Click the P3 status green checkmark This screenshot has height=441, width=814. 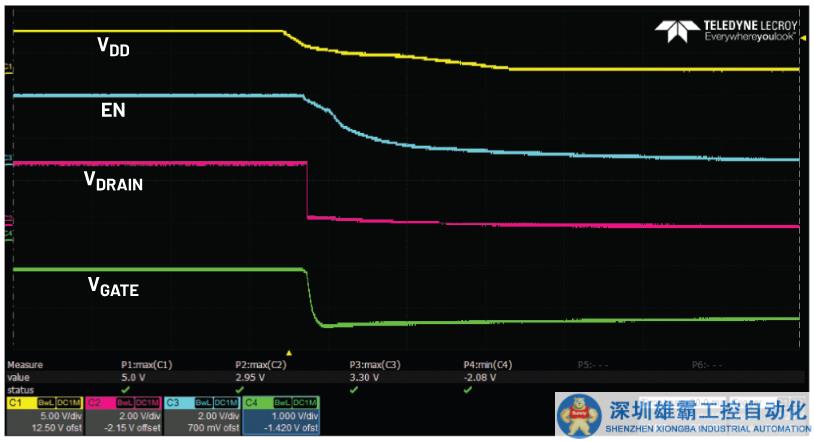point(354,390)
